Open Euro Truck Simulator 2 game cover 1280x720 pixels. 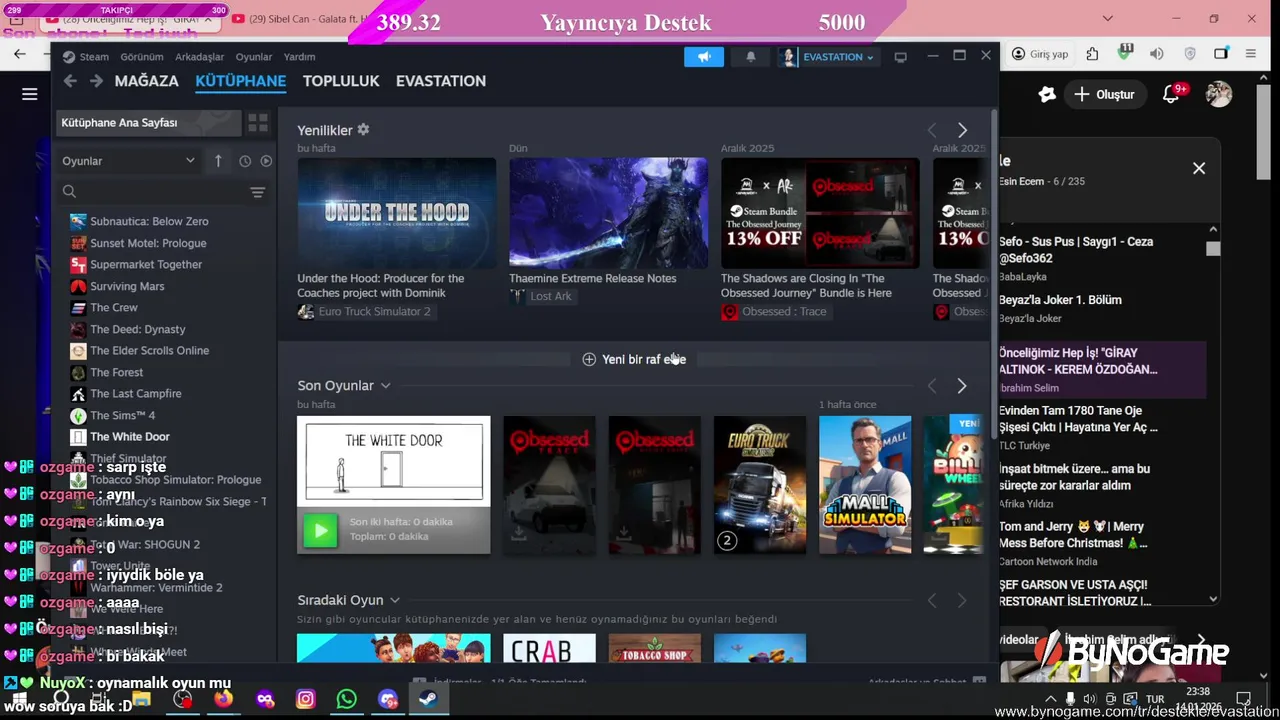[x=760, y=485]
